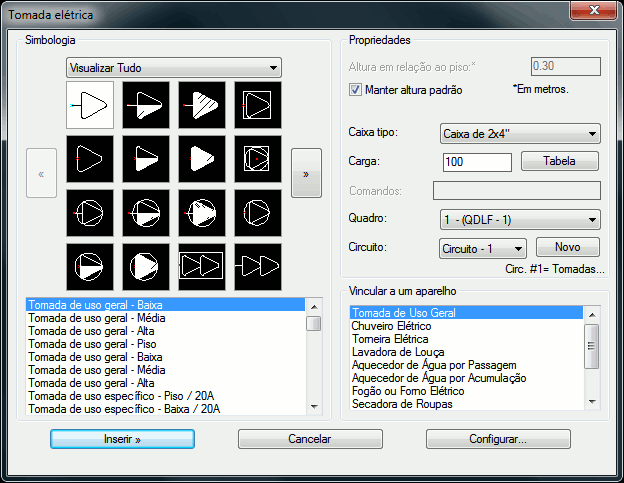Select the hatched triangle inside circle symbol

(202, 212)
